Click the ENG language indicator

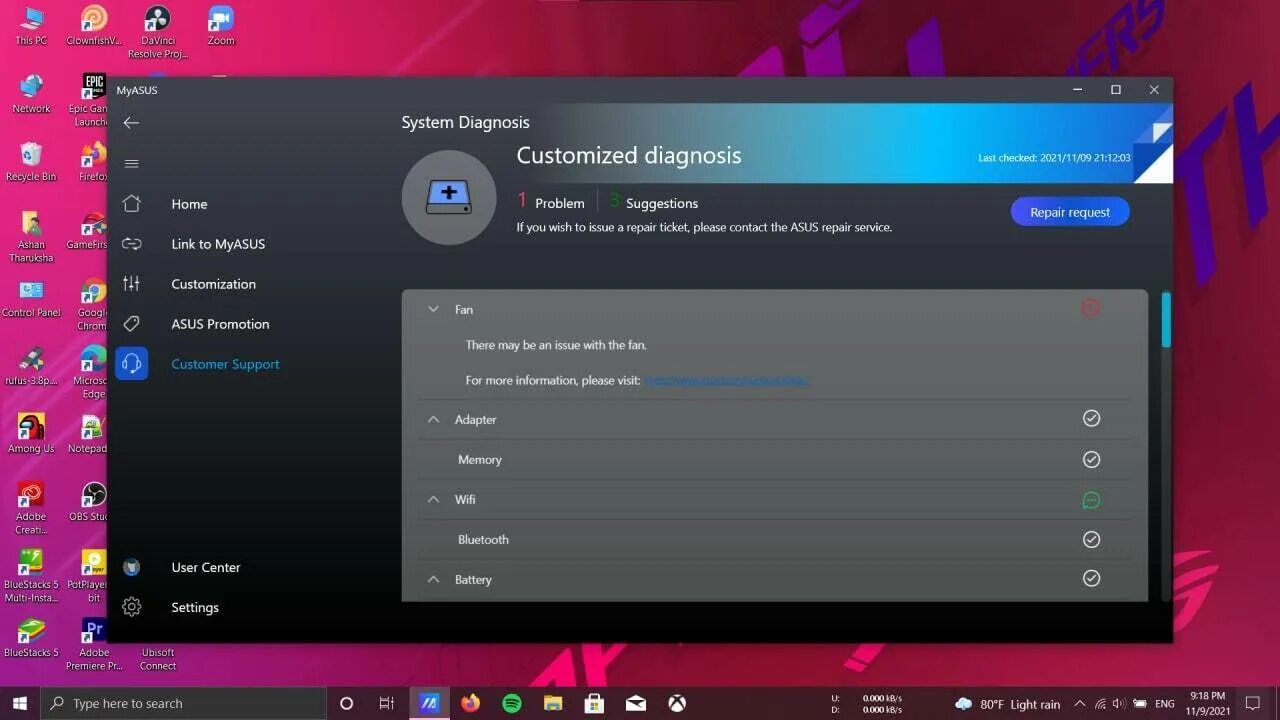[x=1164, y=704]
